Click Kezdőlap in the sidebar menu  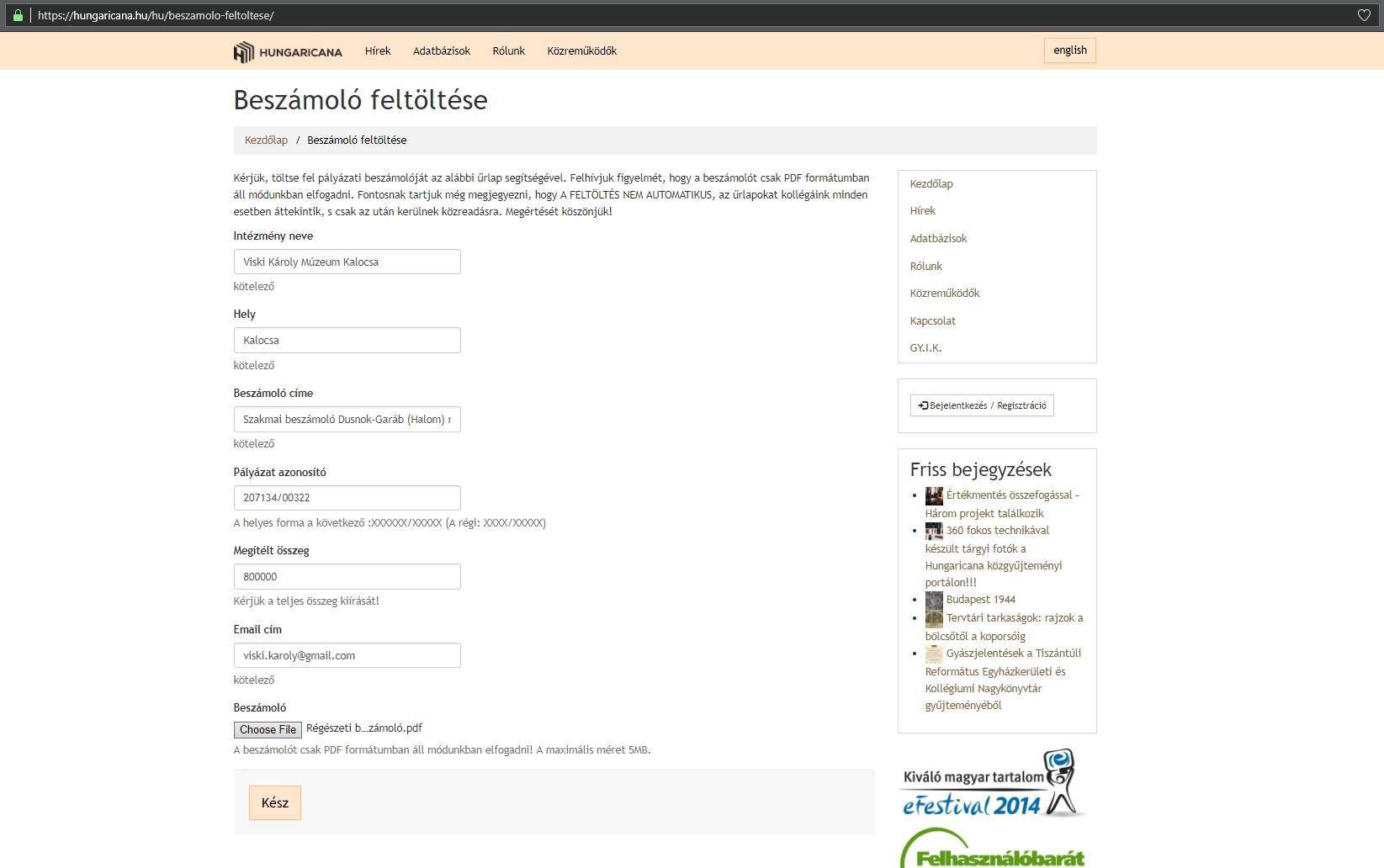931,184
